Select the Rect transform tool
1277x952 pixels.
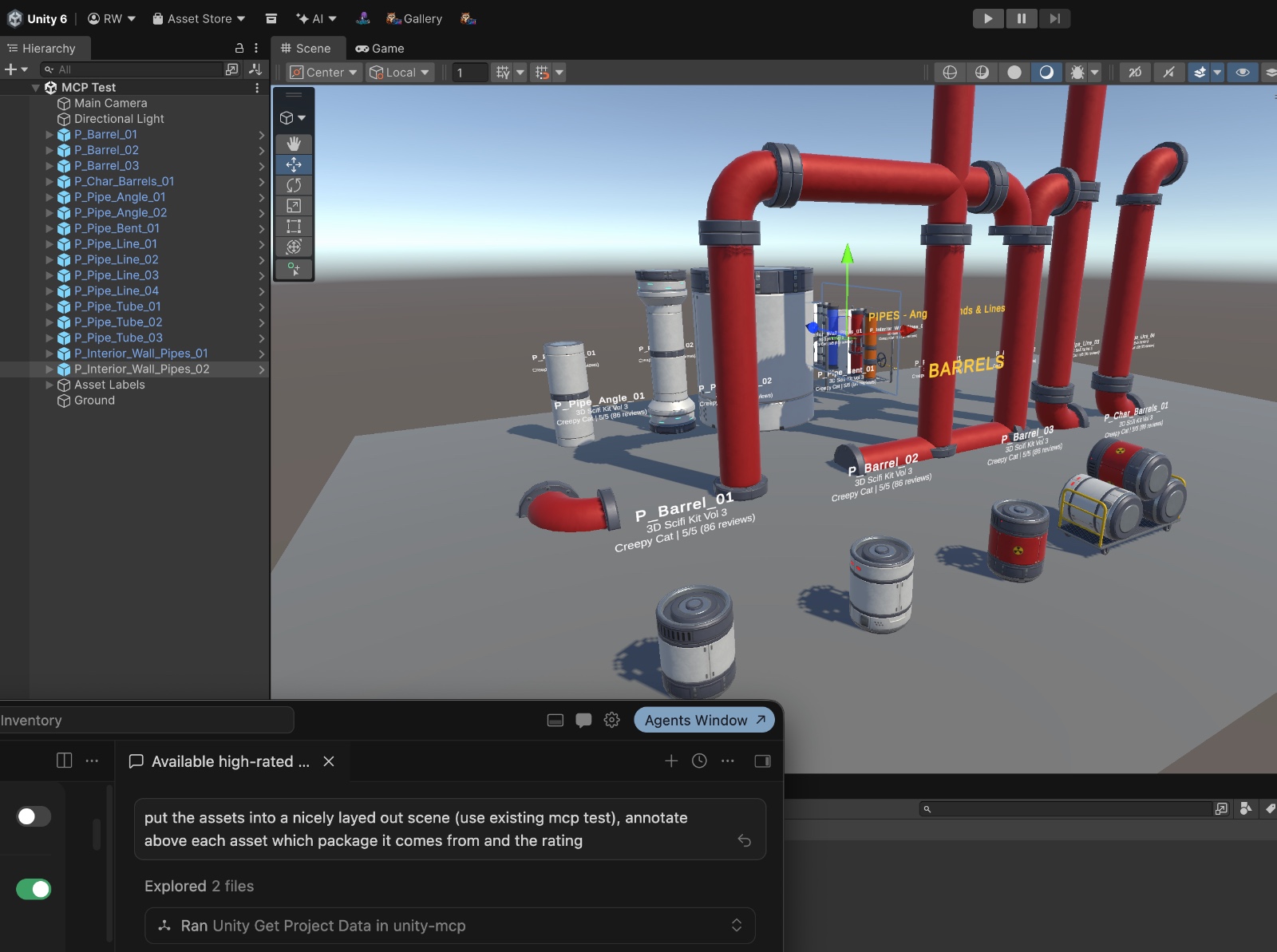tap(294, 227)
